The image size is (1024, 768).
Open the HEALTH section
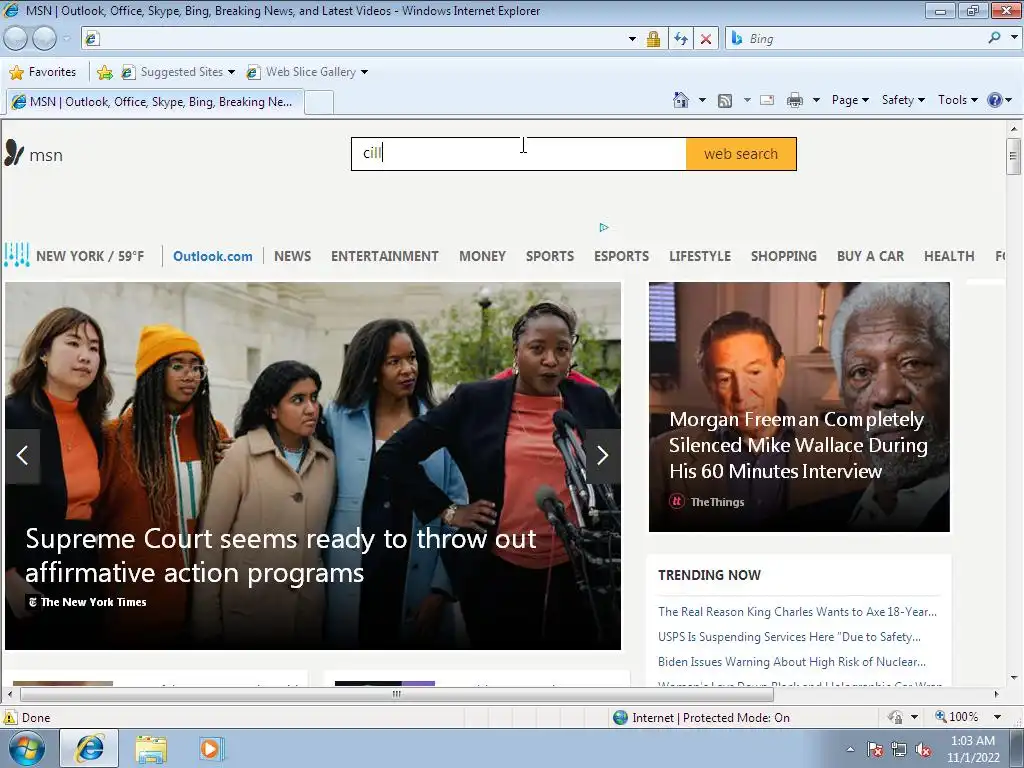(949, 256)
